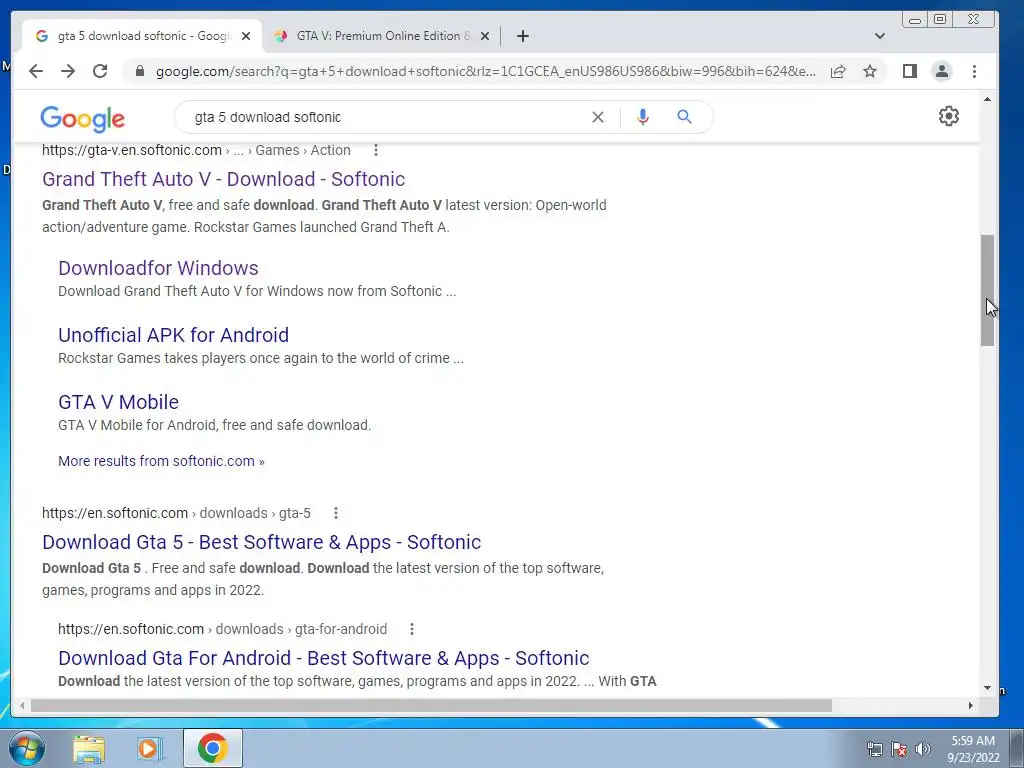Open more options for gta-for-android result
This screenshot has height=768, width=1024.
pos(411,629)
